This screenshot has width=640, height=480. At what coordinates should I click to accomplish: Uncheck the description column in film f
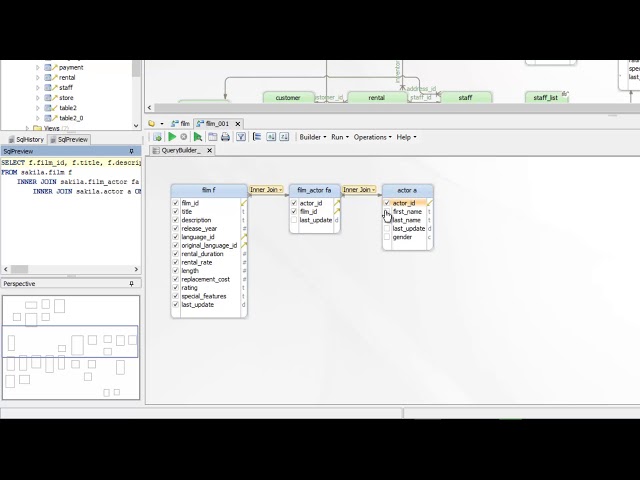176,220
